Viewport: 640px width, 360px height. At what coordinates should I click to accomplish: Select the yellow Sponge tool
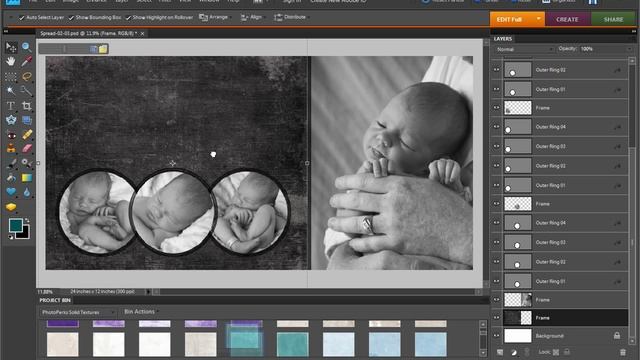click(11, 207)
